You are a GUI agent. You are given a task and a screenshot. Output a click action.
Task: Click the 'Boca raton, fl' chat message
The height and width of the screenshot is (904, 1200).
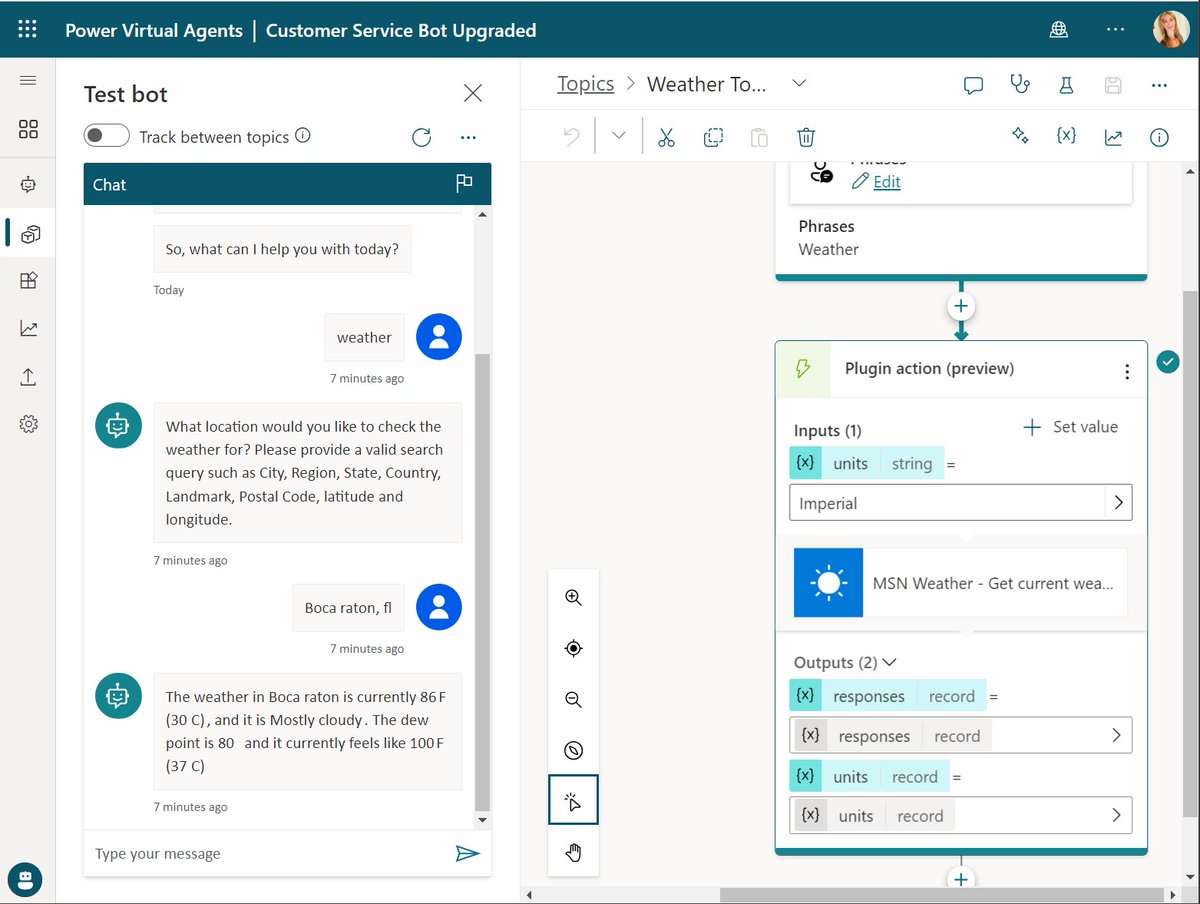(348, 607)
